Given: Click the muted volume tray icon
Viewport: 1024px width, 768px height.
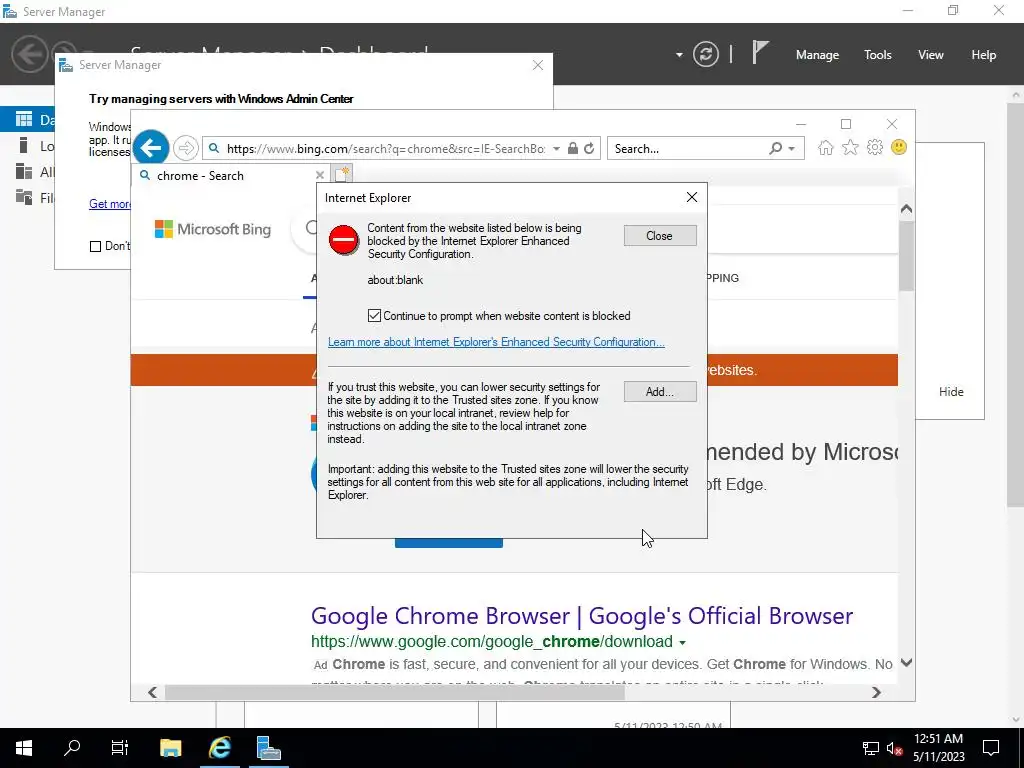Looking at the screenshot, I should (x=894, y=748).
